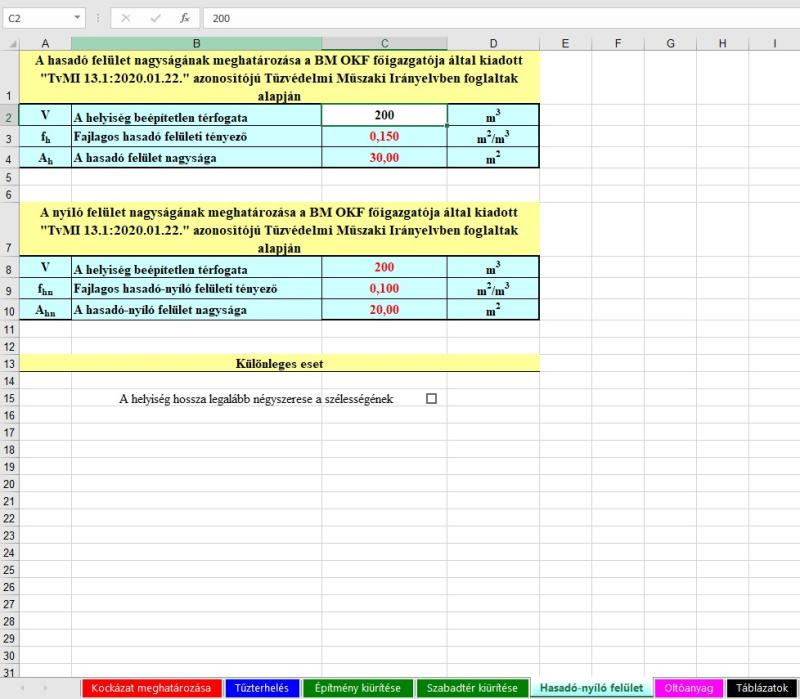Image resolution: width=800 pixels, height=699 pixels.
Task: Select row 5 header
Action: [x=9, y=177]
